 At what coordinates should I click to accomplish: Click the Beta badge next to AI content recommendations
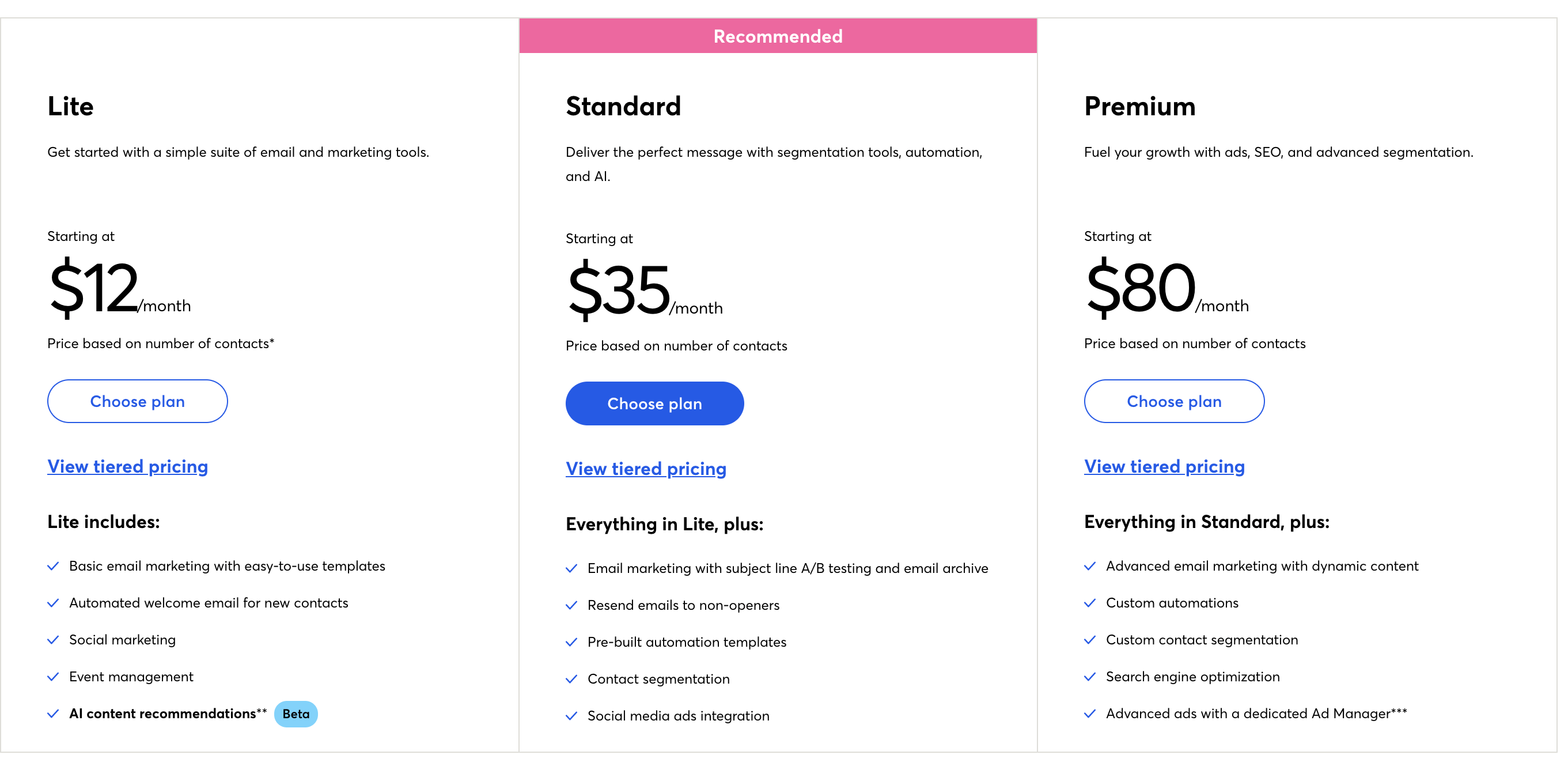click(296, 714)
